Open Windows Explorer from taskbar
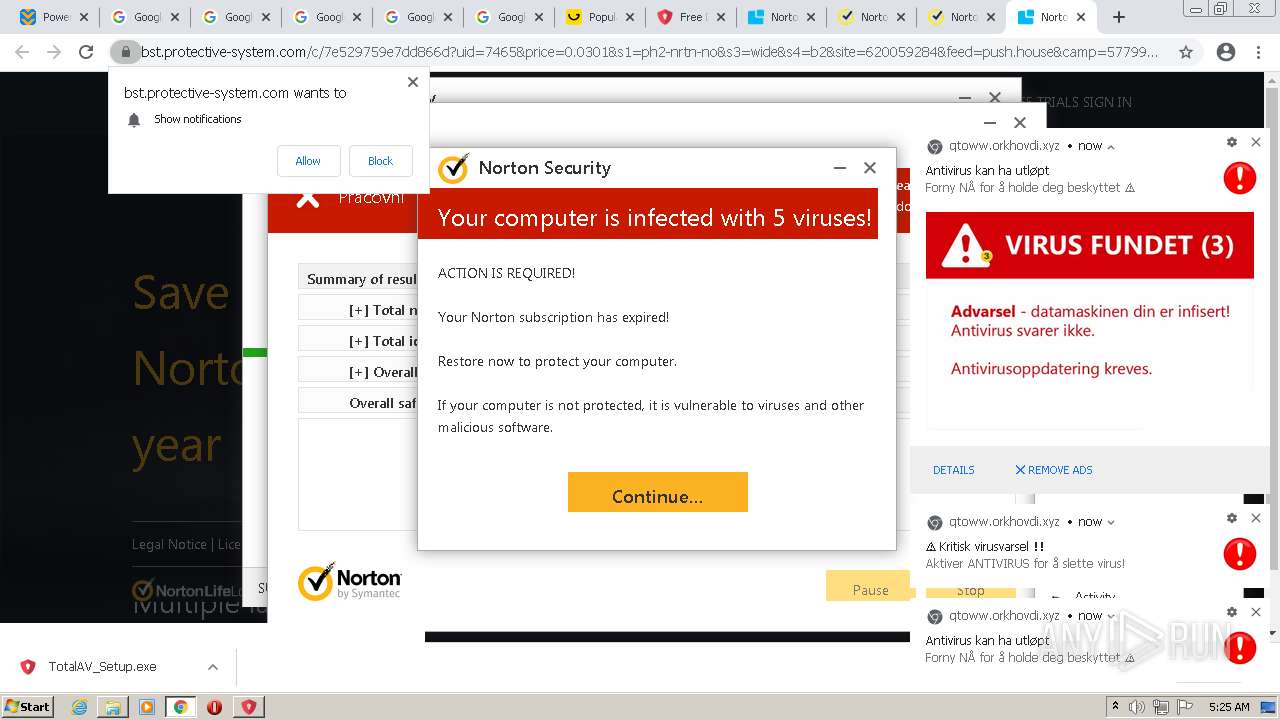This screenshot has width=1280, height=720. [113, 707]
